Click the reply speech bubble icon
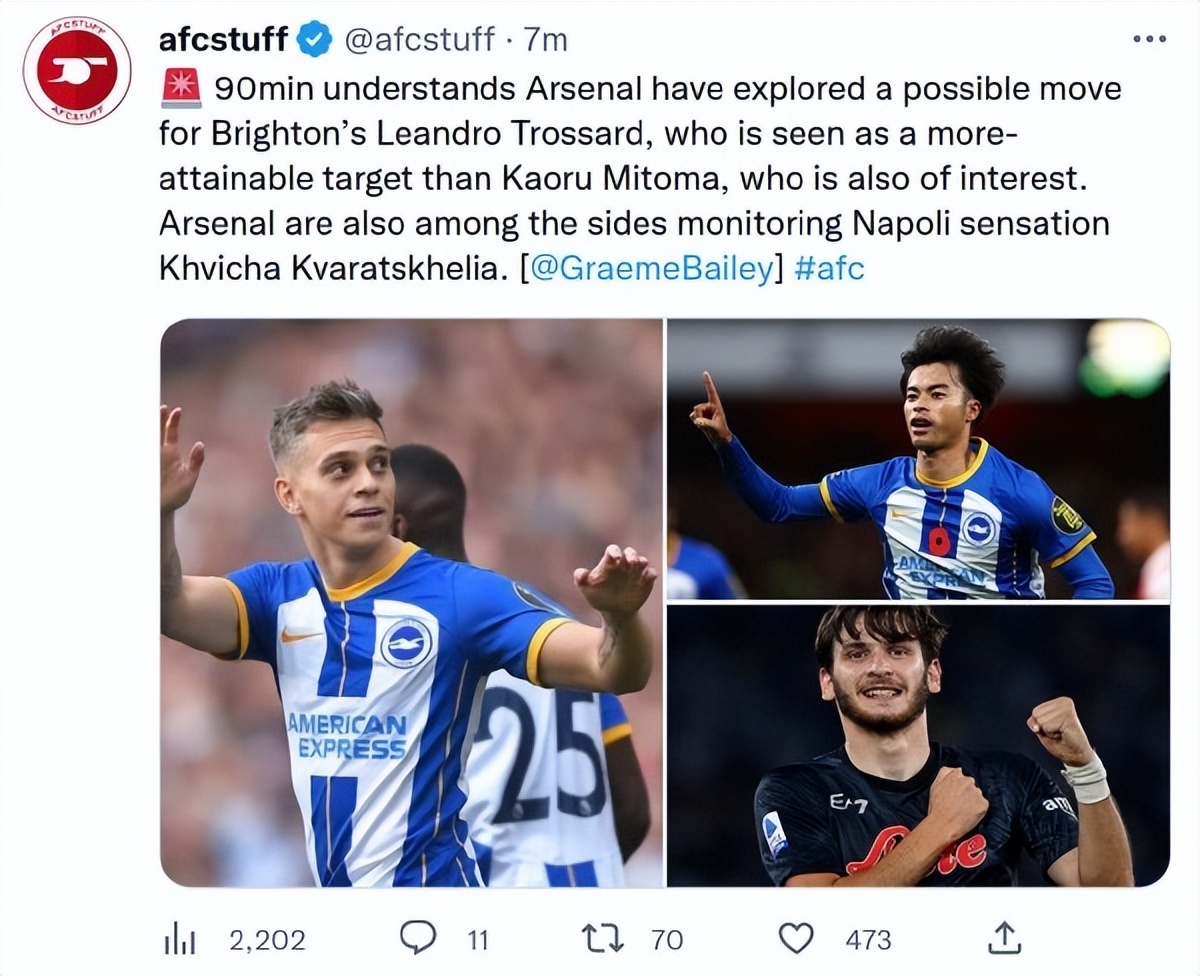 (x=417, y=938)
